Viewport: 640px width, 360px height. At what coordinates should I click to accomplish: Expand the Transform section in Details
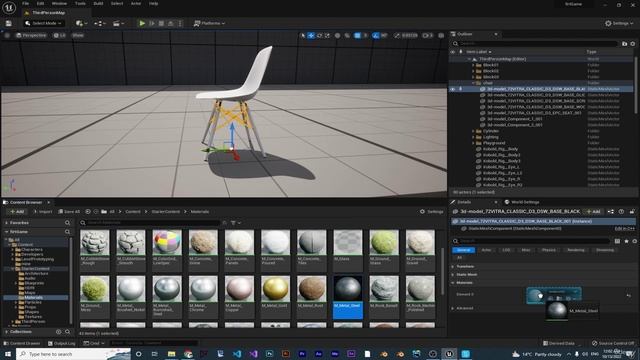click(453, 267)
